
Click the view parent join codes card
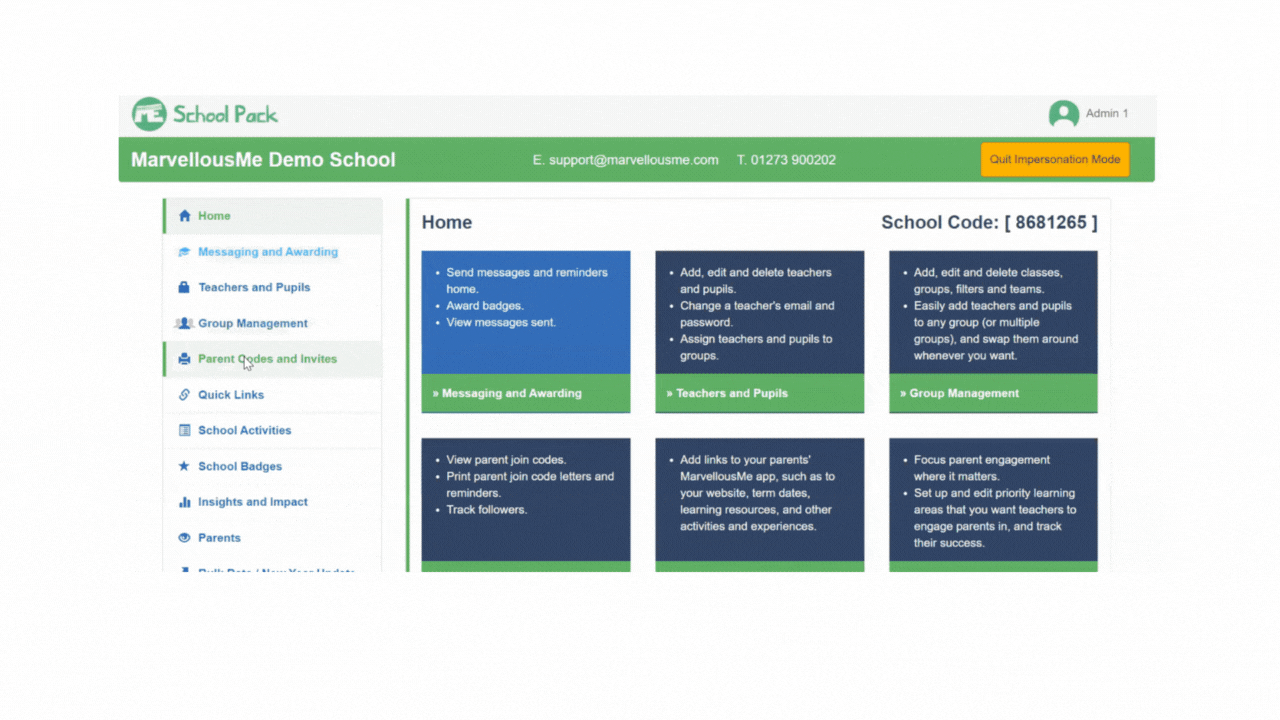(526, 500)
